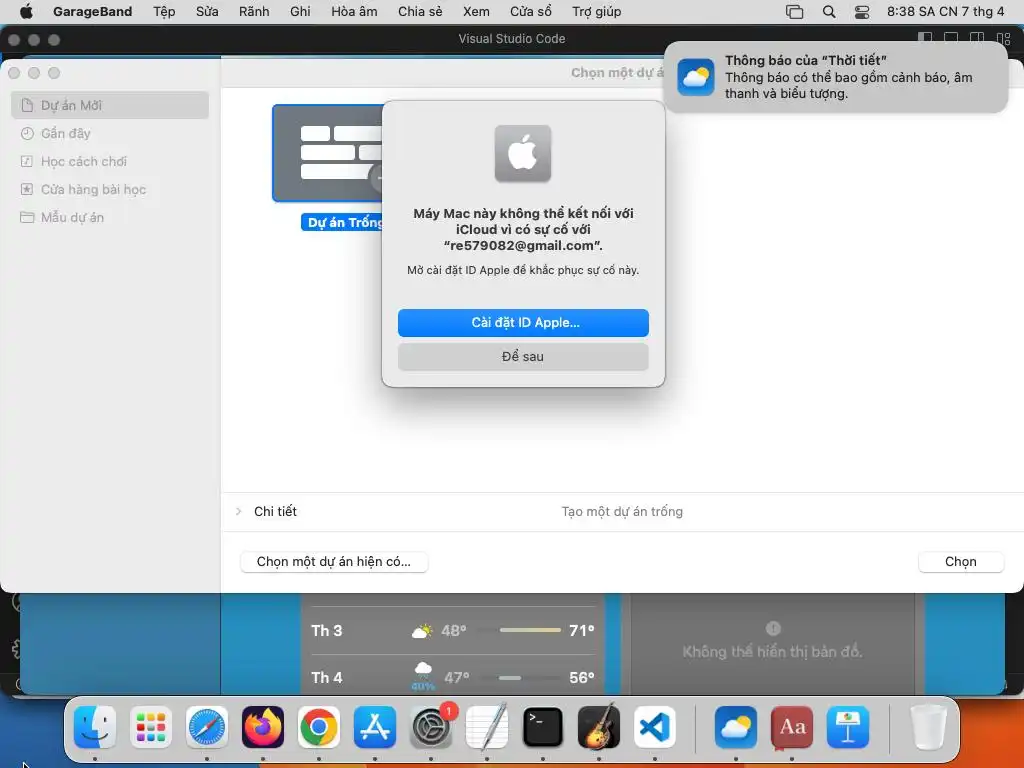Click the Chọn button
1024x768 pixels.
[x=961, y=562]
